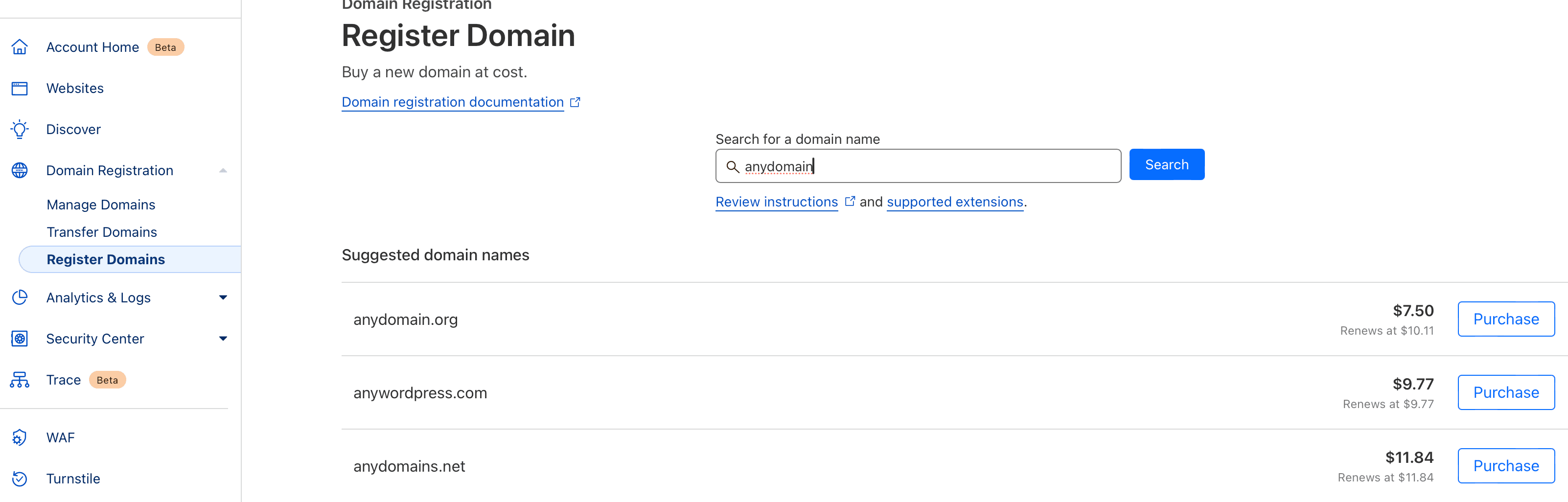The height and width of the screenshot is (502, 1568).
Task: Select the Register Domains sidebar item
Action: click(x=106, y=259)
